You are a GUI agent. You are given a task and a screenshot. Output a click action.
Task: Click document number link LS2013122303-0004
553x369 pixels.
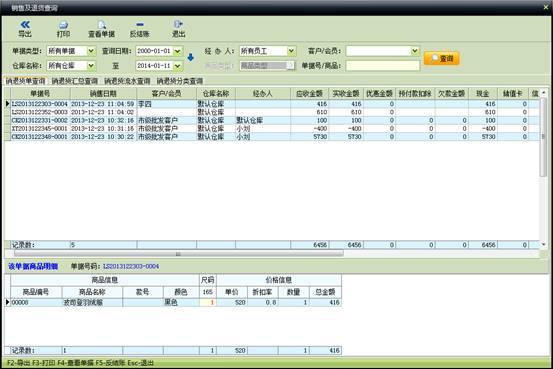[x=131, y=266]
